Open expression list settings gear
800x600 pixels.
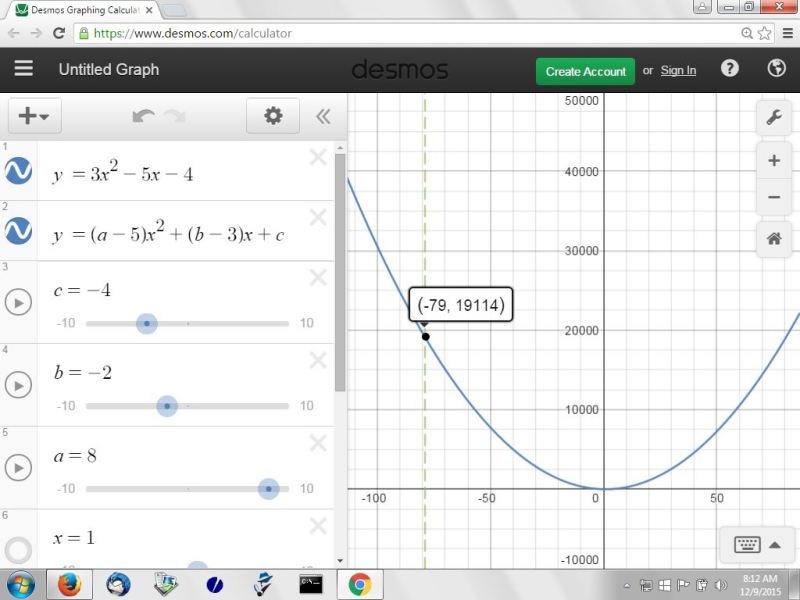coord(273,116)
